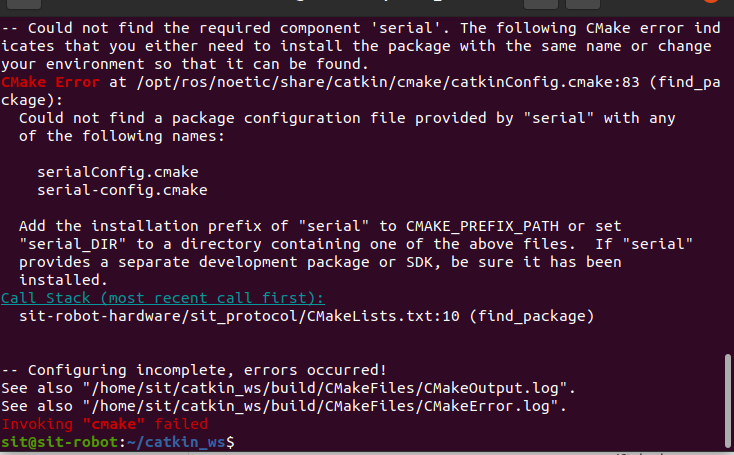Click the underlined Call Stack heading
This screenshot has height=455, width=734.
click(162, 298)
